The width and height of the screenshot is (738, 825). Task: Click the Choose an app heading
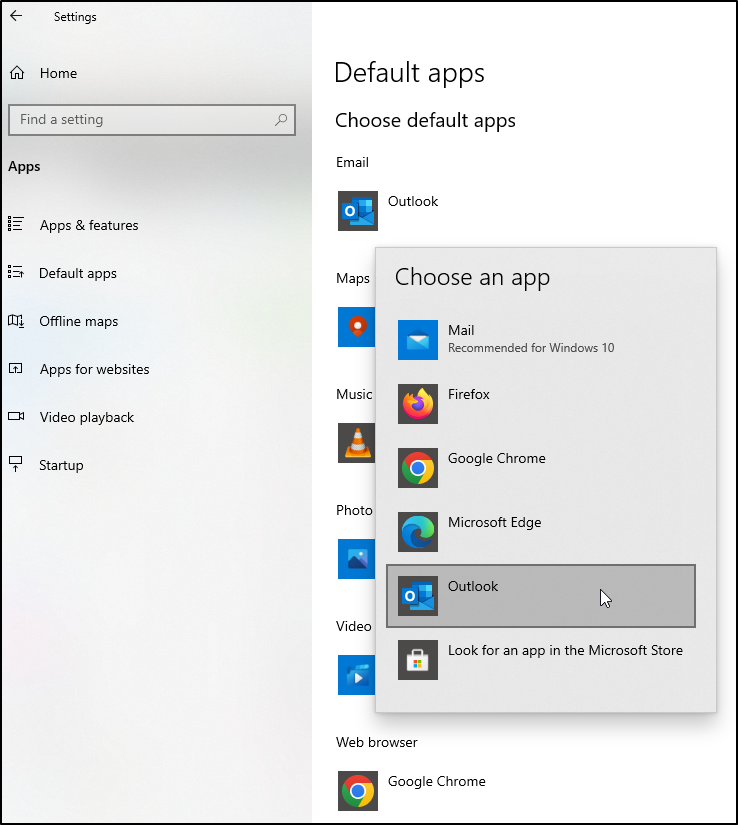pyautogui.click(x=472, y=277)
